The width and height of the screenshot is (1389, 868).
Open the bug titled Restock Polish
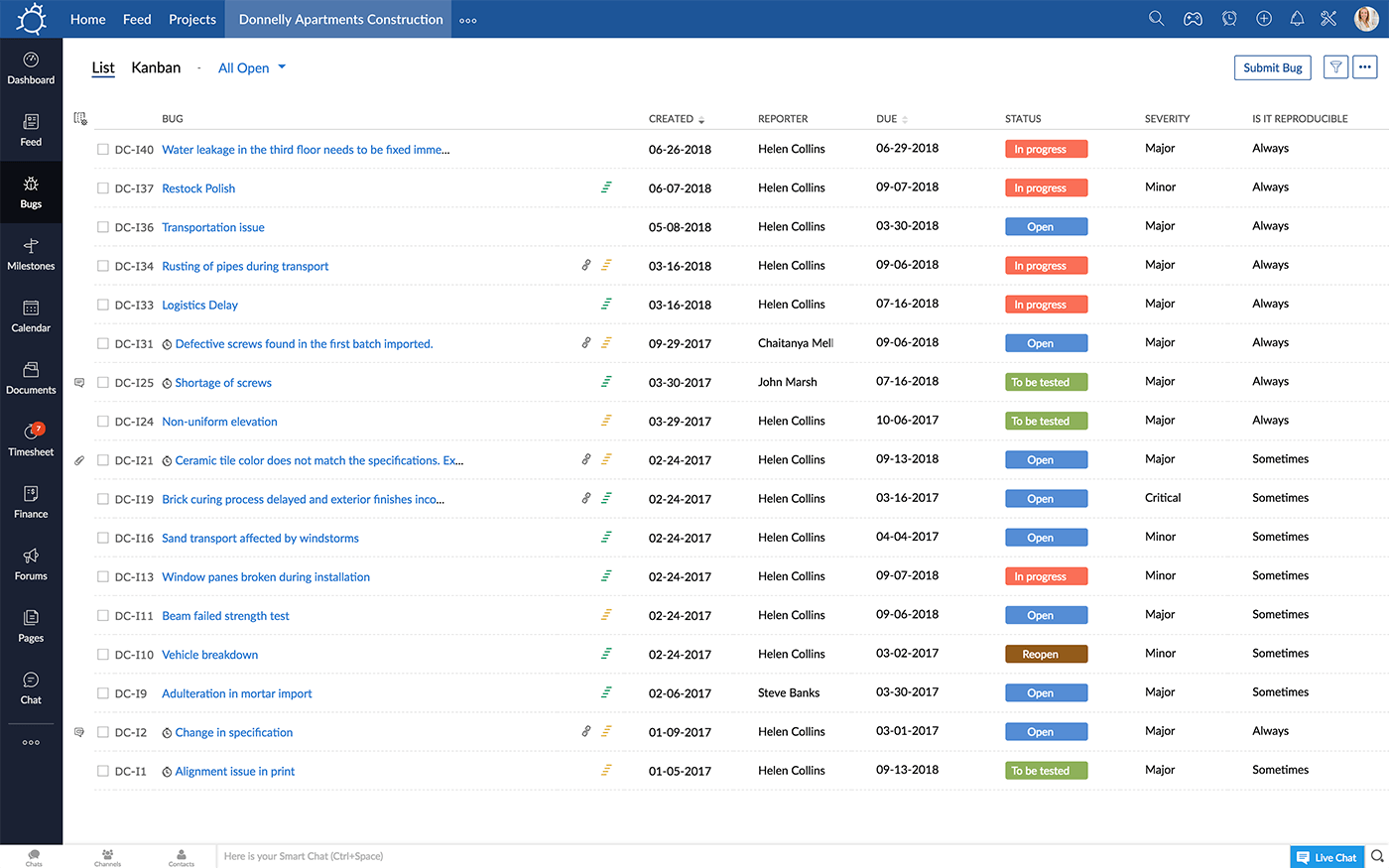tap(198, 187)
